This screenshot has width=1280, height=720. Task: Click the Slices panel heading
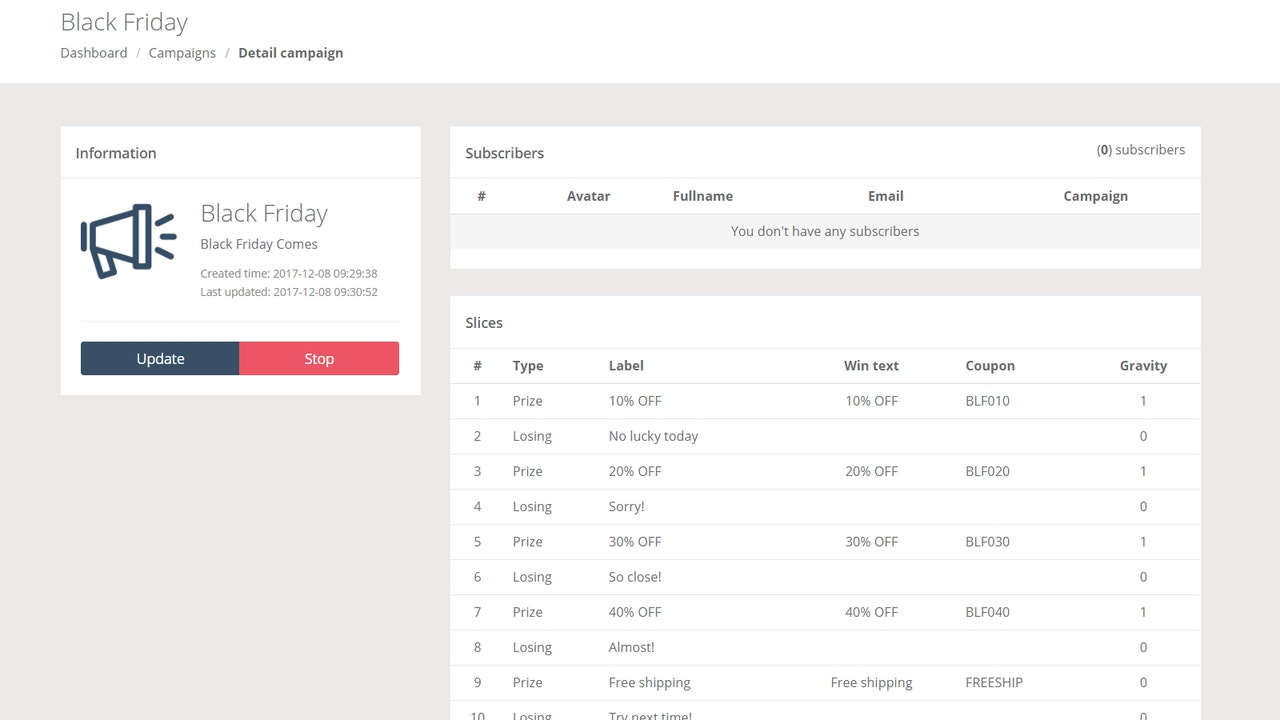pos(484,323)
